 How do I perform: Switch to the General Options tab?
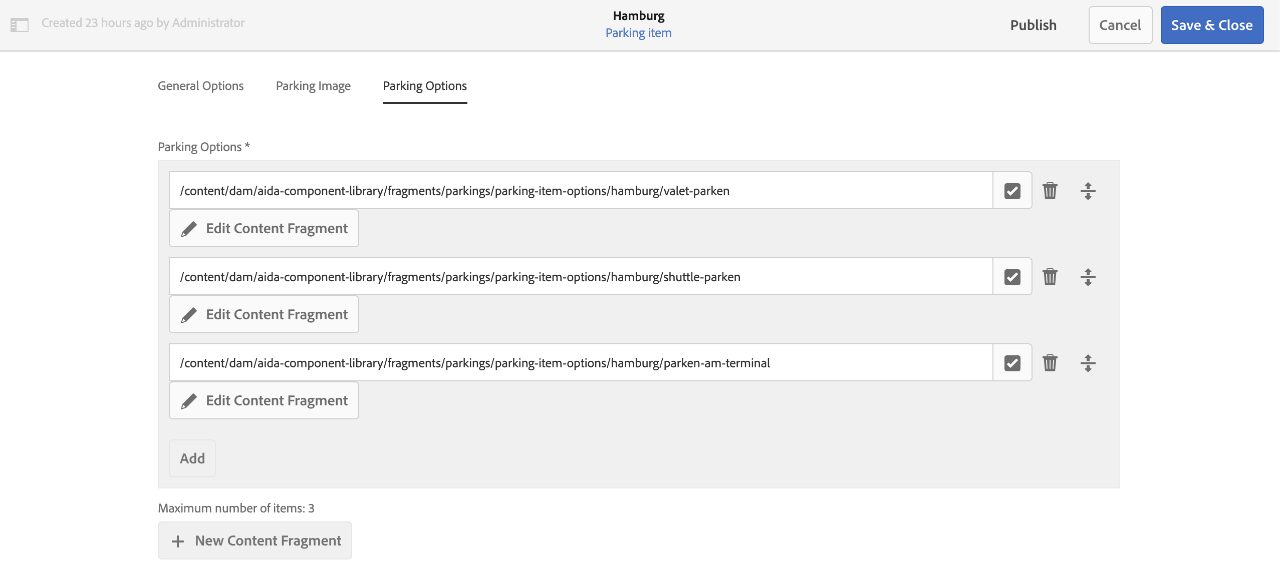(x=201, y=86)
